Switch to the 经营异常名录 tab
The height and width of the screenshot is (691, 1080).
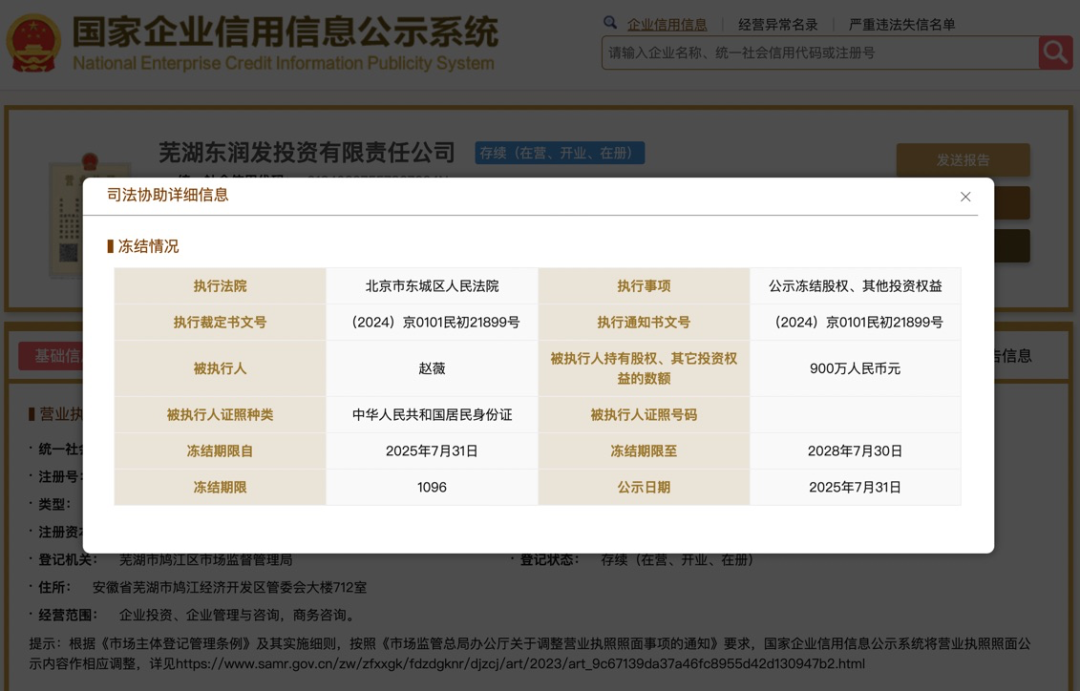click(x=778, y=25)
